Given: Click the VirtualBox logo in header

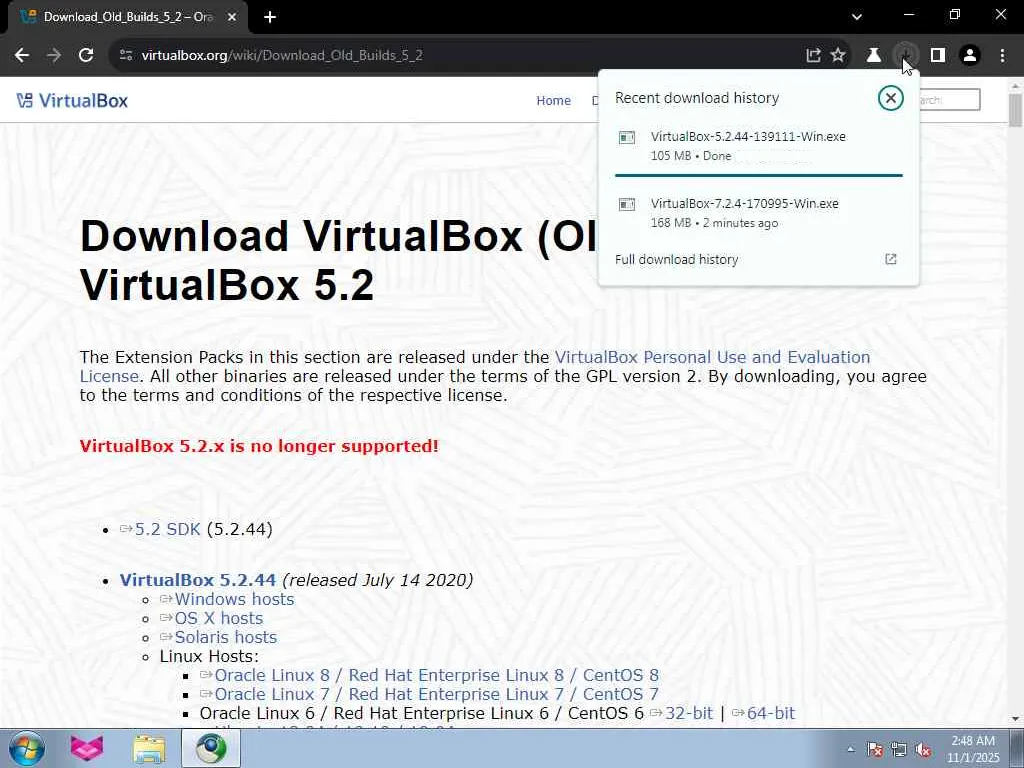Looking at the screenshot, I should click(x=72, y=101).
